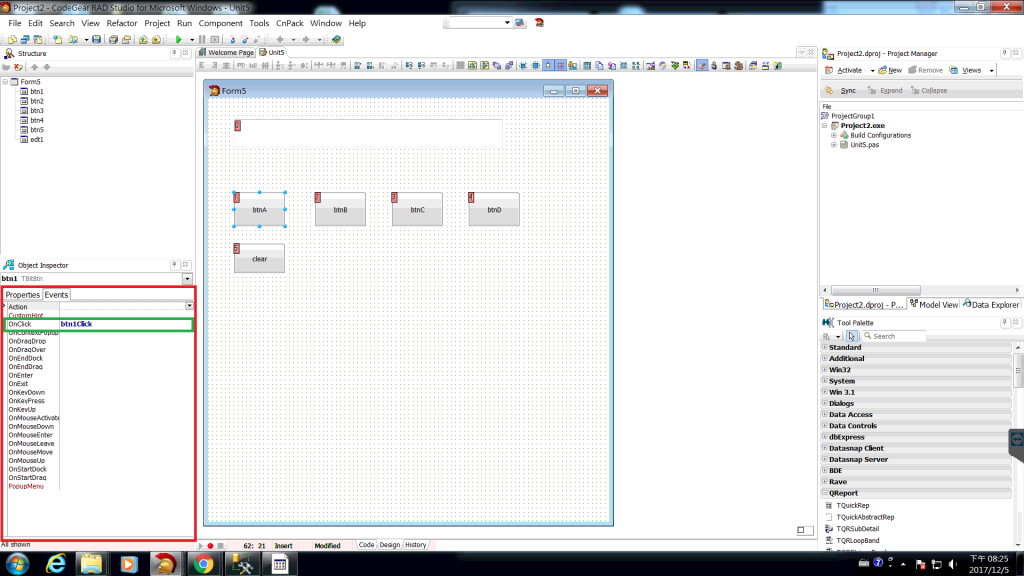Viewport: 1024px width, 576px height.
Task: Click the Back navigation arrow icon
Action: point(280,39)
